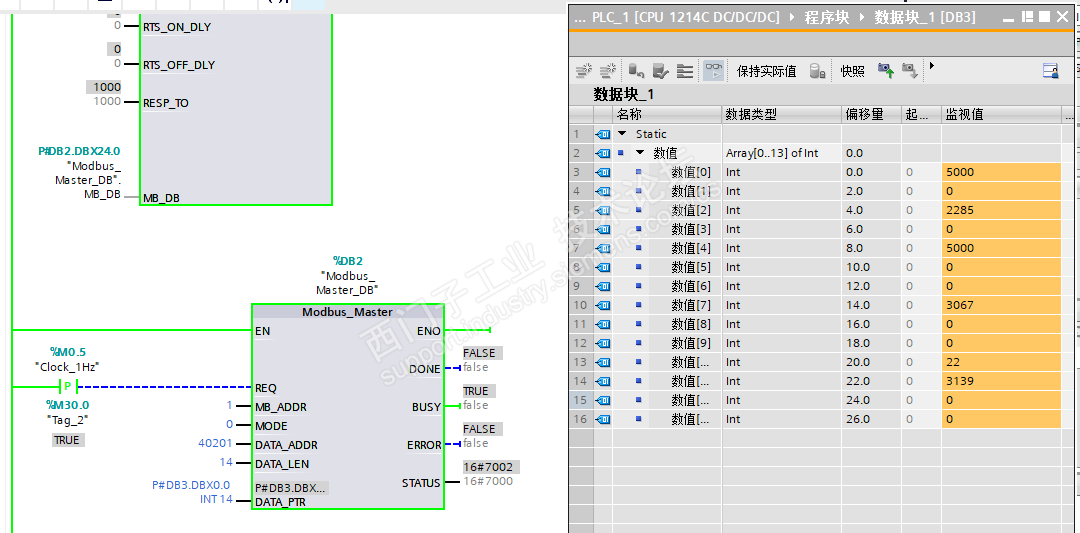This screenshot has height=533, width=1080.
Task: Select the 数值[9] row name
Action: [x=691, y=343]
